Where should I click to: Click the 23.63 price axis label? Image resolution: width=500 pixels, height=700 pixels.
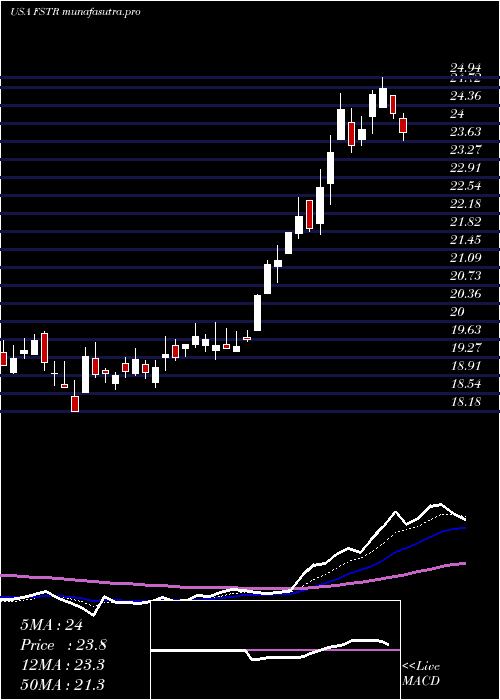[x=466, y=132]
